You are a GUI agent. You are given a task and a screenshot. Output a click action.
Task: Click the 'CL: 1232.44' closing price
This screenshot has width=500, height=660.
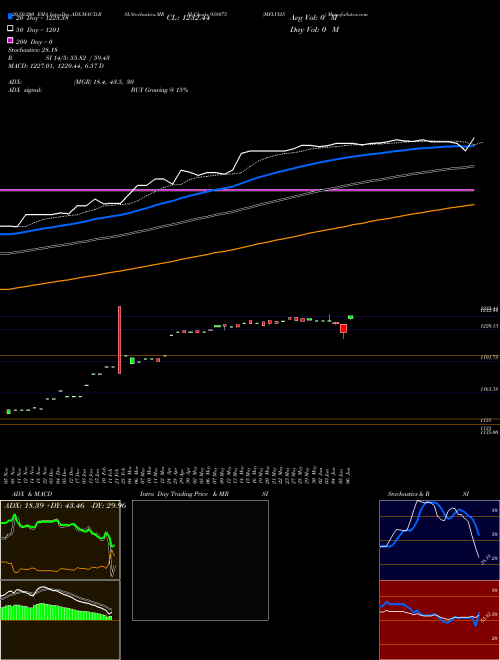(188, 18)
